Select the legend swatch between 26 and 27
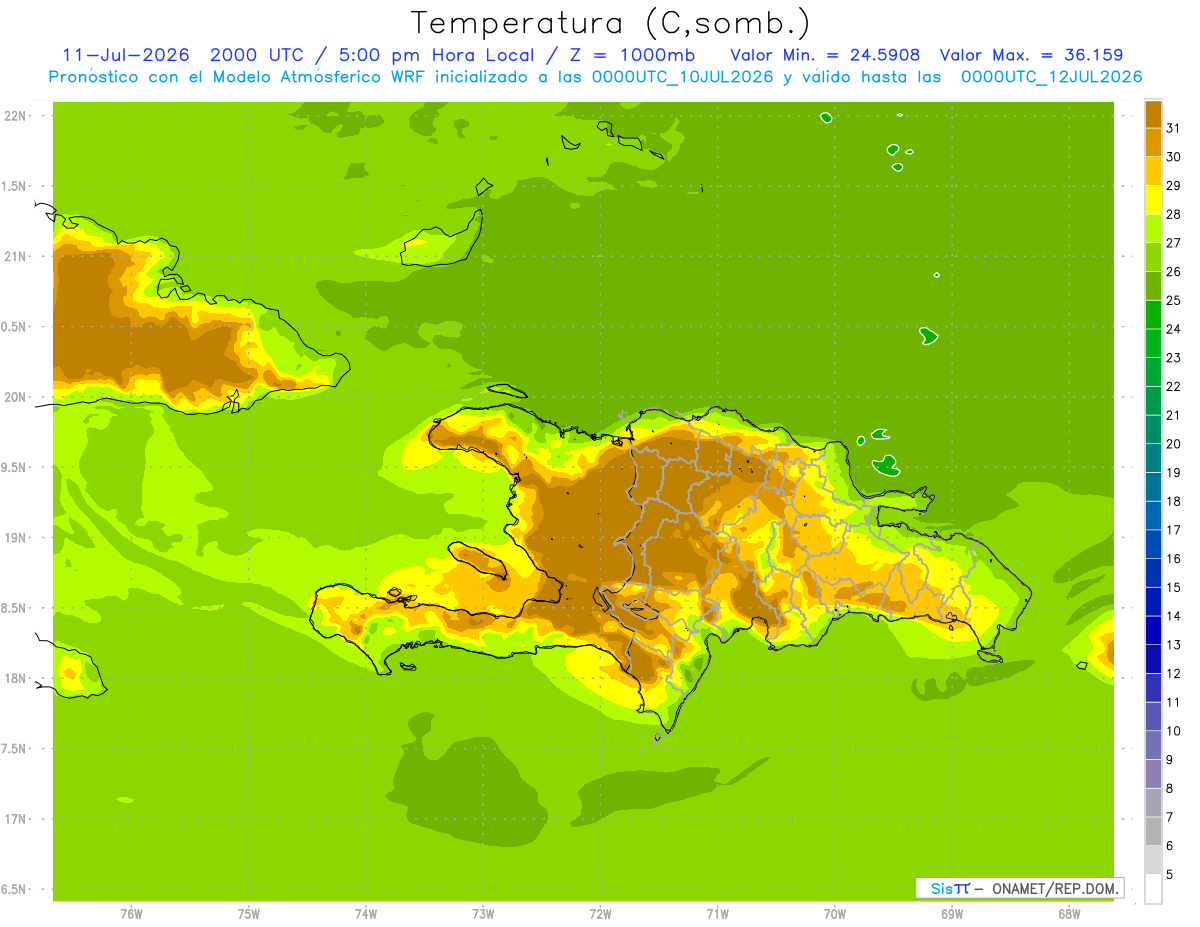The height and width of the screenshot is (927, 1200). (1153, 257)
